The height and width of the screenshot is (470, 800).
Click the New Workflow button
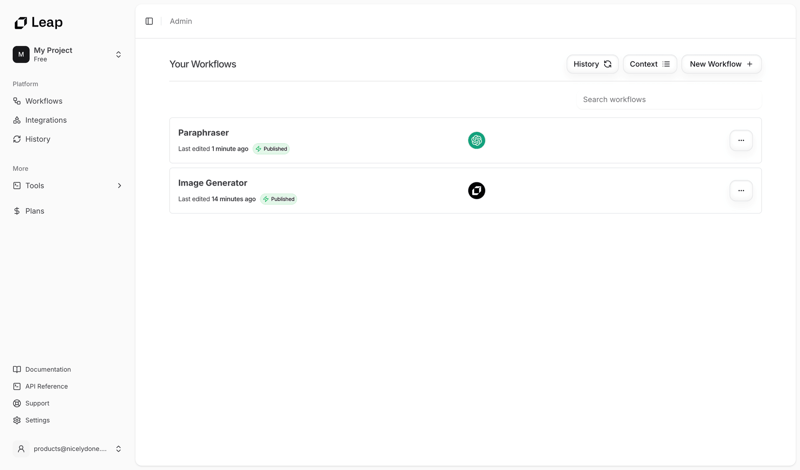[721, 64]
